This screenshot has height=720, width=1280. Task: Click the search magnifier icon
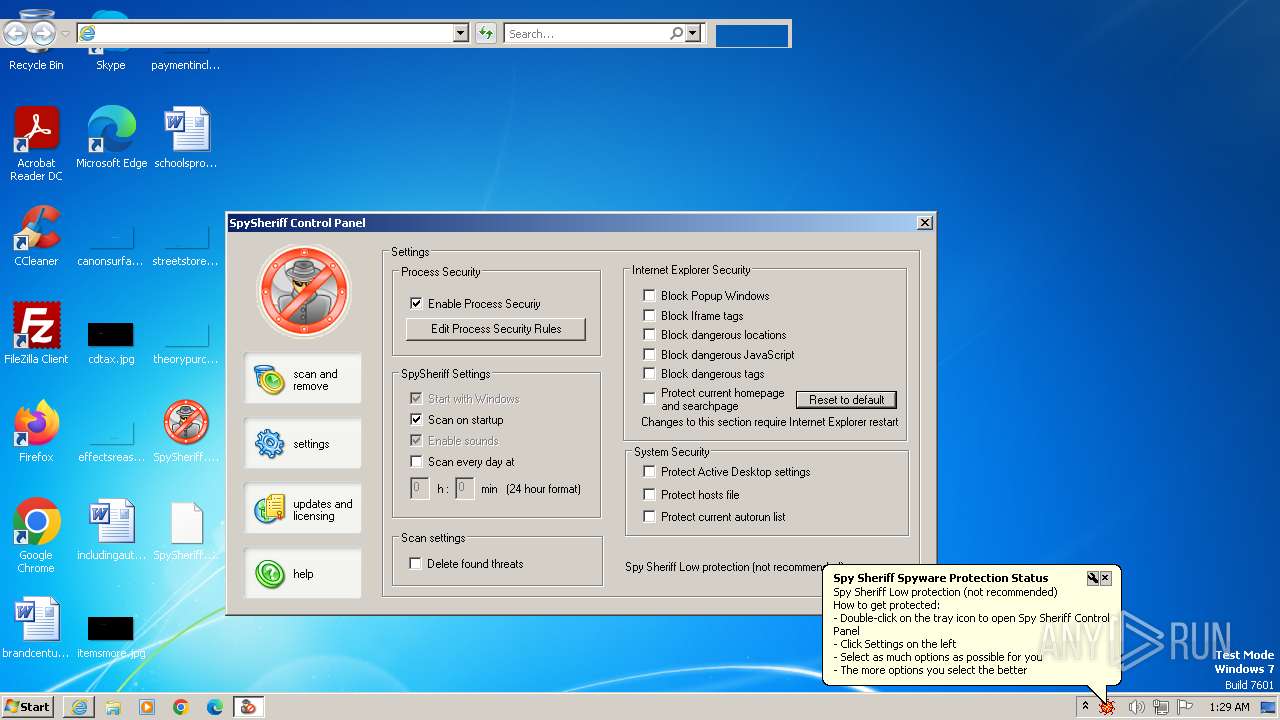(677, 33)
